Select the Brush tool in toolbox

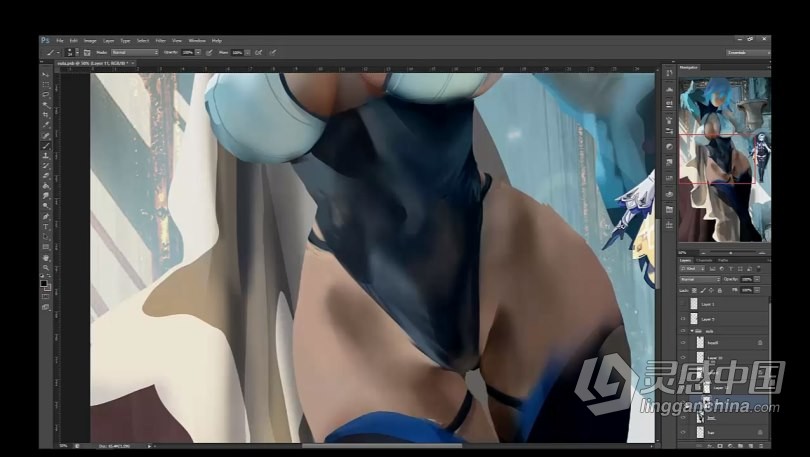coord(45,146)
